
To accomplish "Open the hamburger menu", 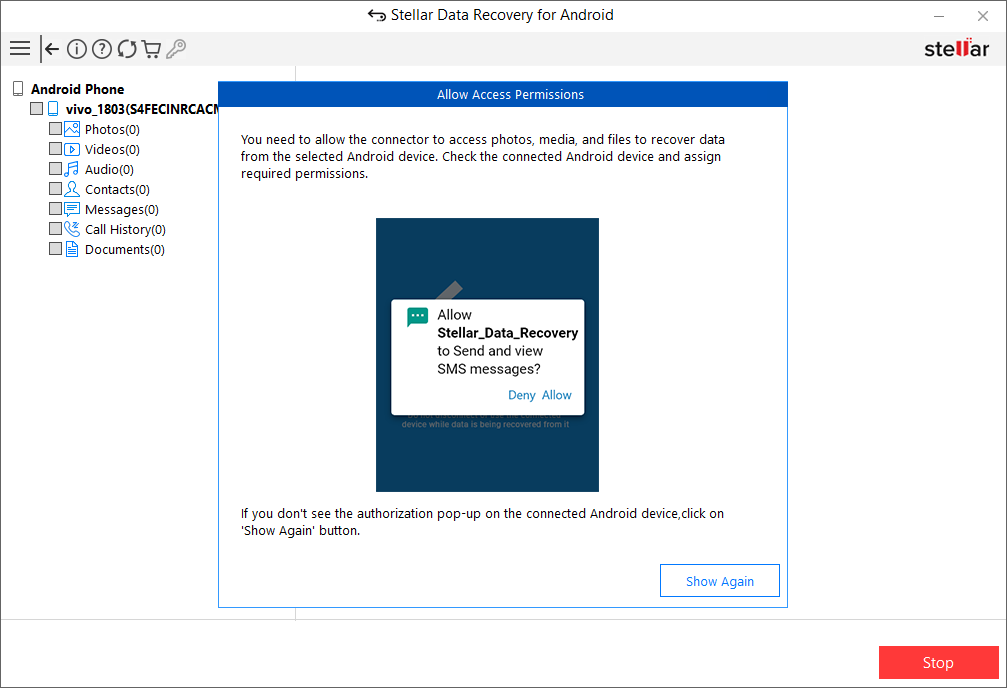I will click(x=19, y=48).
